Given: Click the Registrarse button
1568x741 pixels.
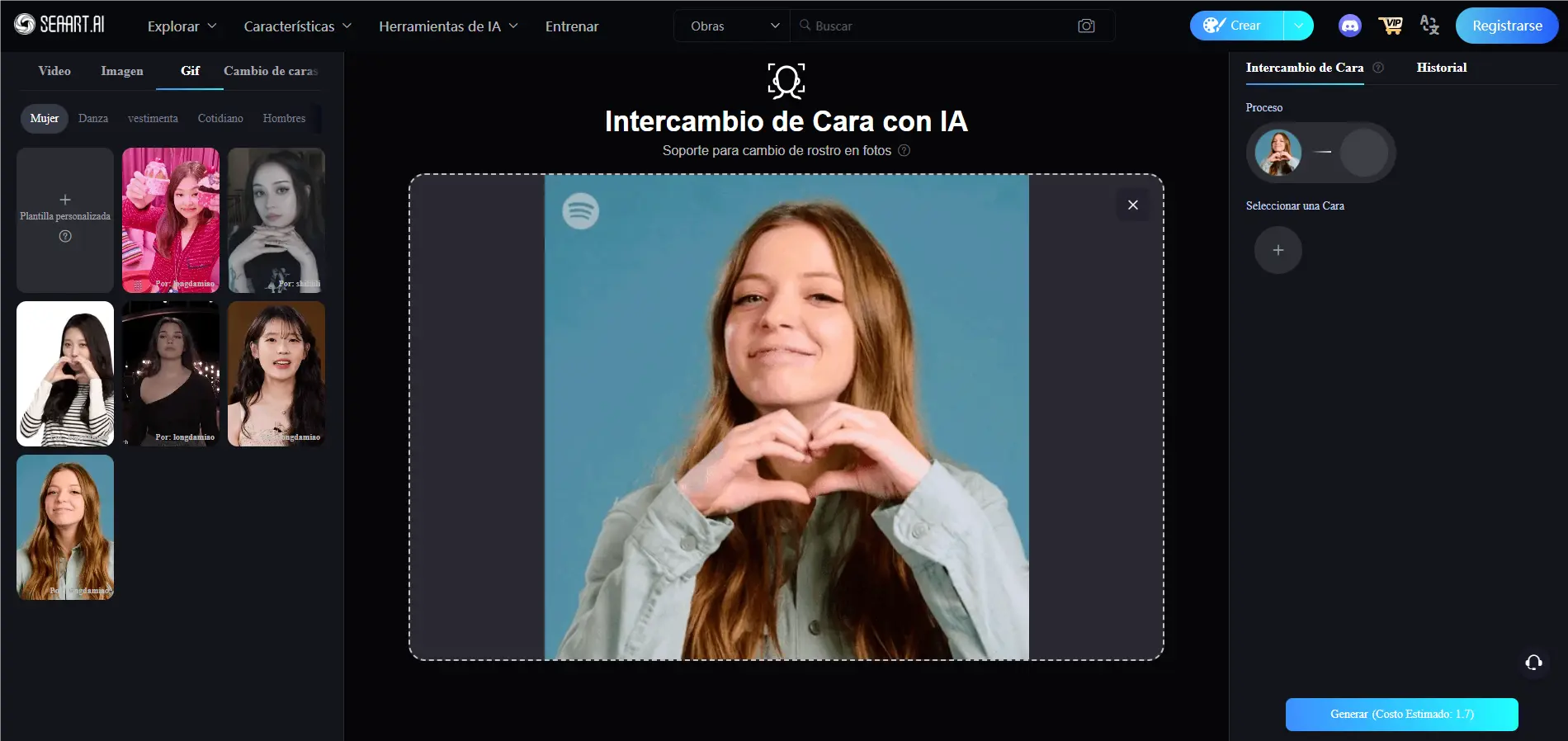Looking at the screenshot, I should (1507, 26).
